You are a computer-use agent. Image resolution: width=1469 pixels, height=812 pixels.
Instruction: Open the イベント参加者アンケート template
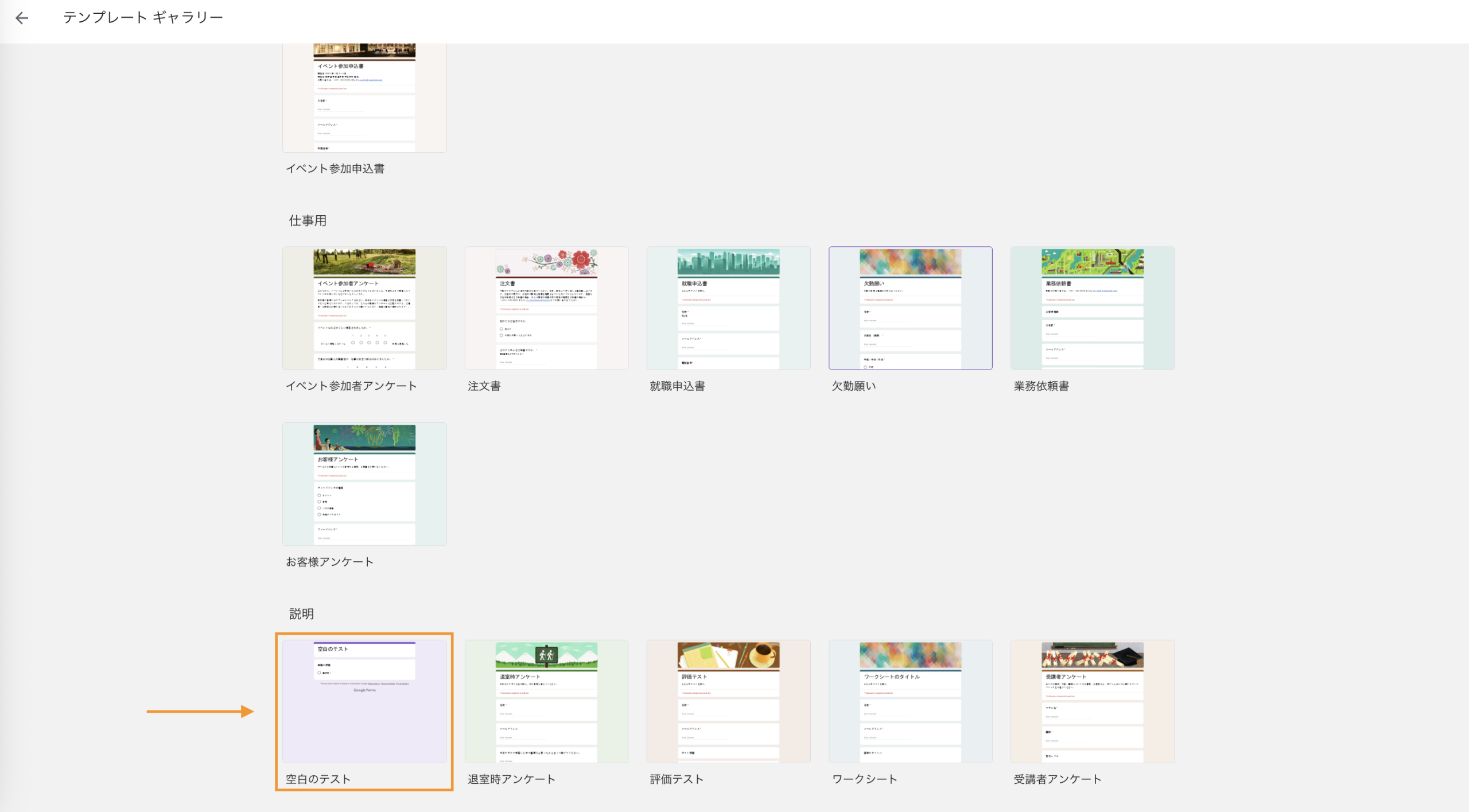[x=364, y=308]
